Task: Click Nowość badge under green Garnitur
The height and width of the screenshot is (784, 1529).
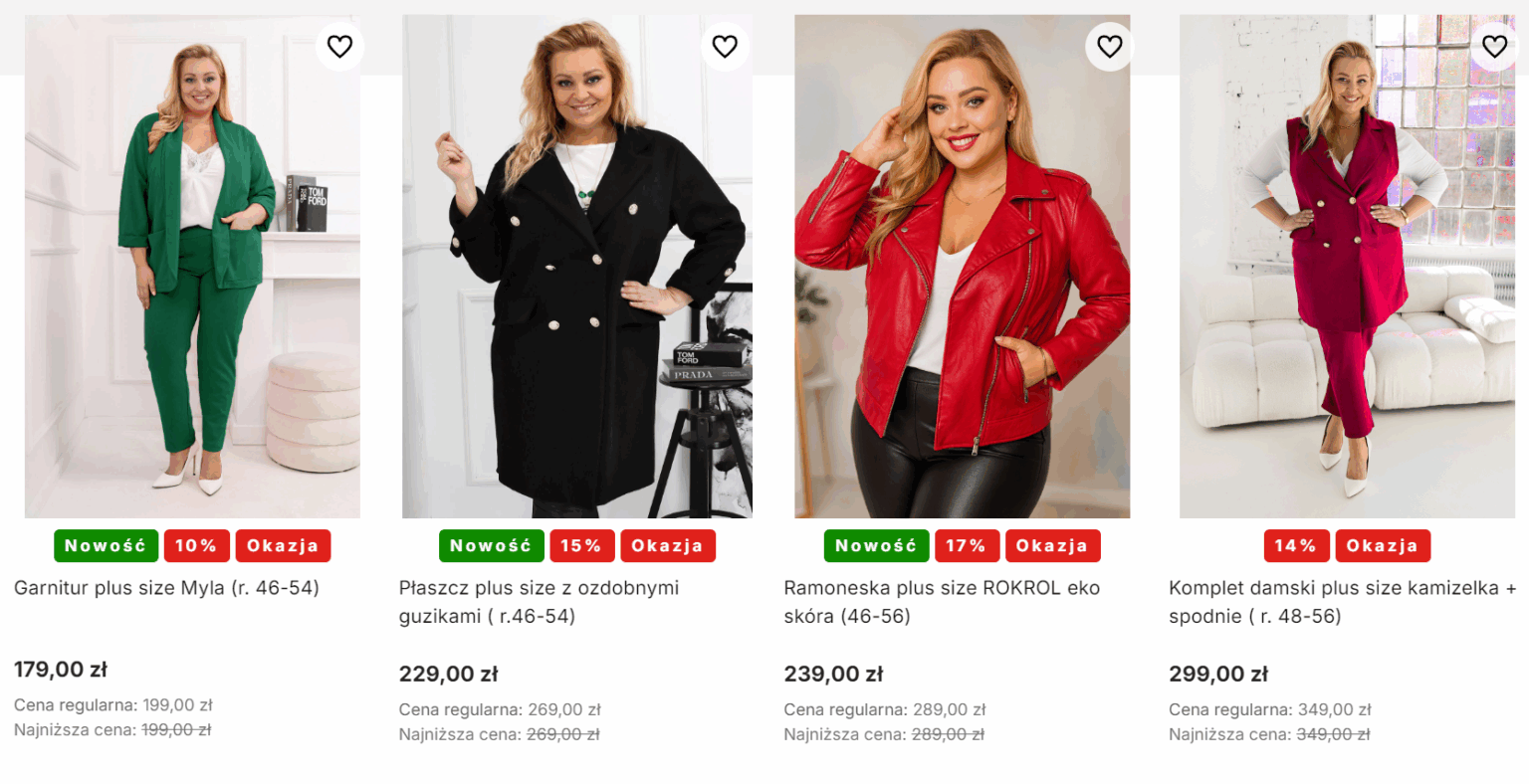Action: tap(106, 546)
